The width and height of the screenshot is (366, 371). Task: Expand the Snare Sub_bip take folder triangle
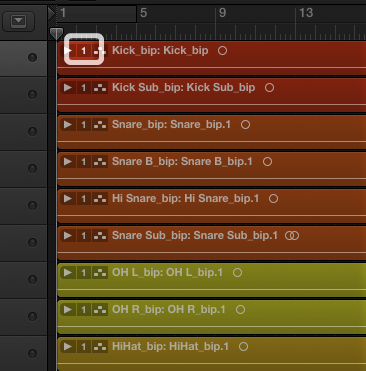pyautogui.click(x=68, y=236)
